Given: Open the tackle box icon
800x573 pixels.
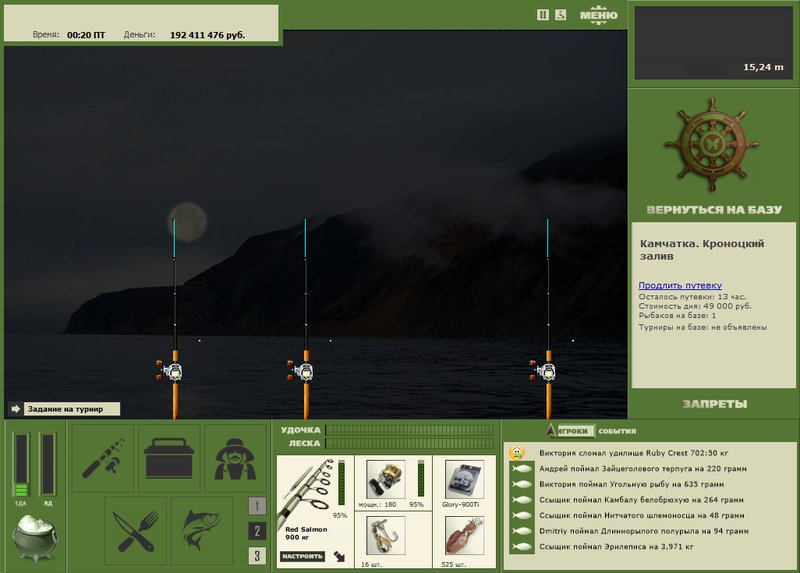Looking at the screenshot, I should point(169,458).
